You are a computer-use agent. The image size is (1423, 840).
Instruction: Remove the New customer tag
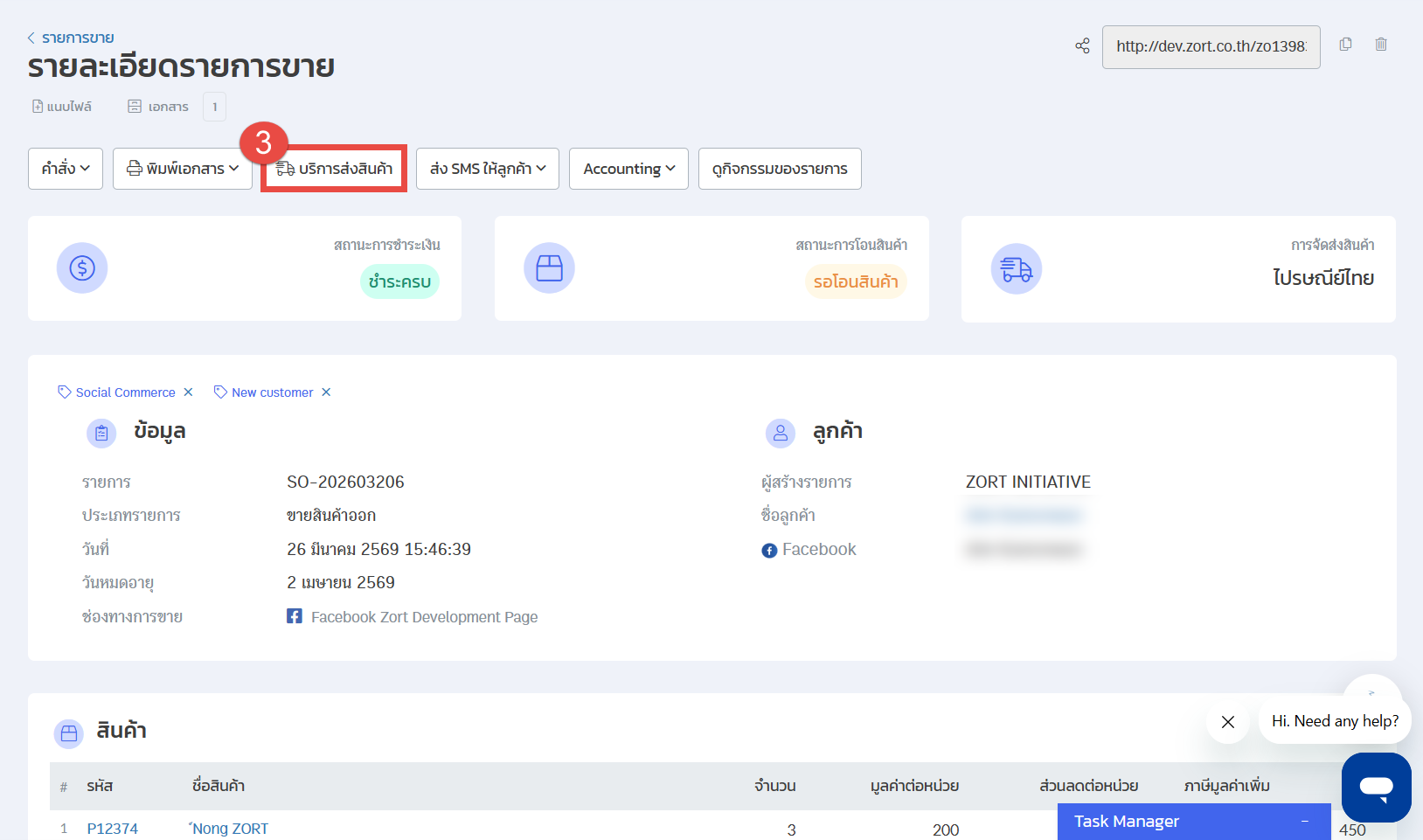(x=326, y=392)
